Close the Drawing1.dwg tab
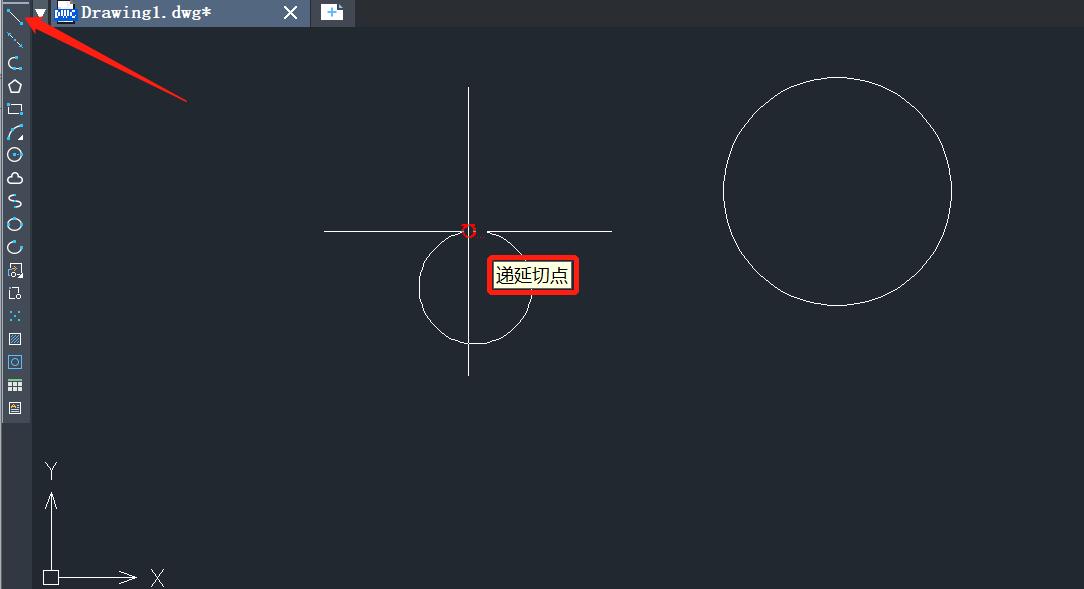 (x=290, y=12)
